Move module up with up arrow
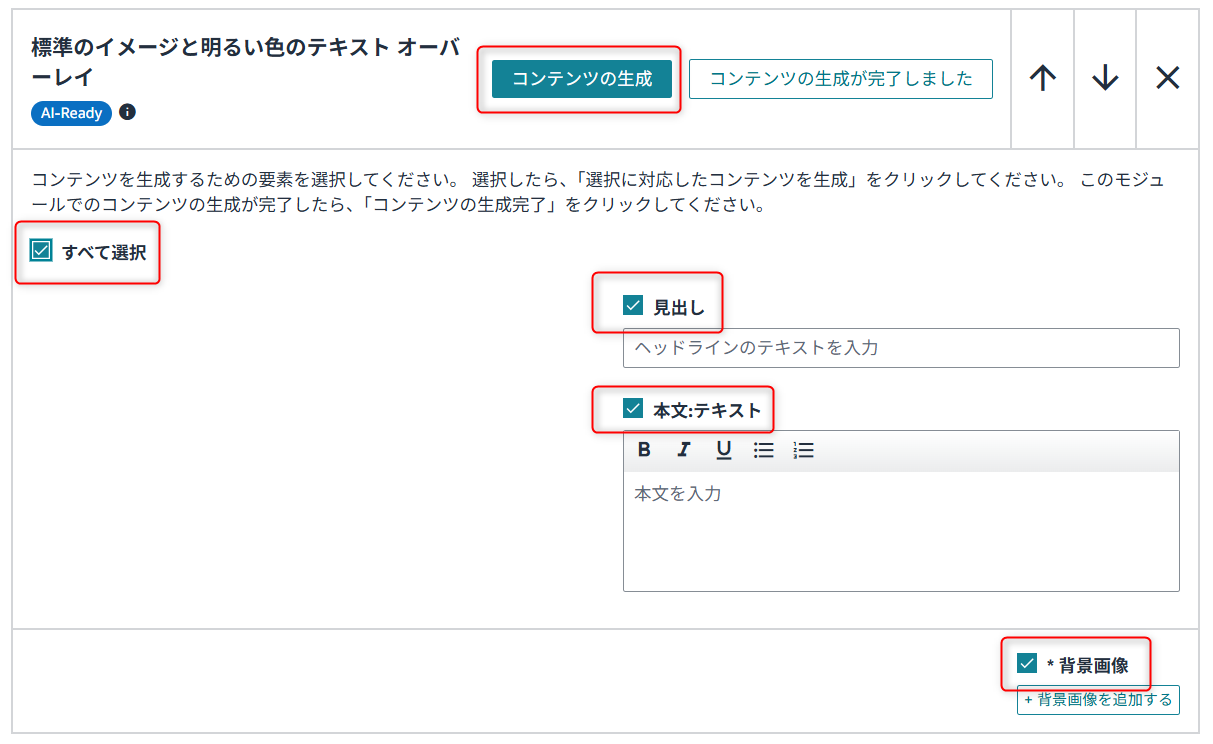The height and width of the screenshot is (744, 1213). tap(1042, 78)
